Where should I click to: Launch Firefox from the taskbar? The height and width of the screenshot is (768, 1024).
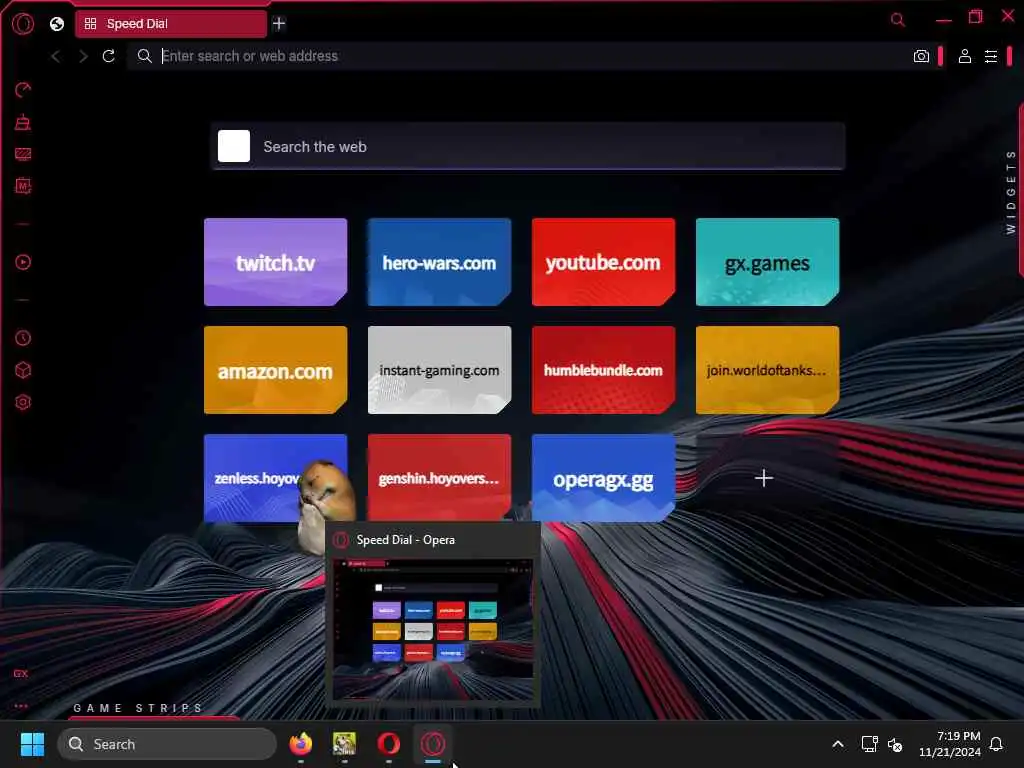(x=300, y=744)
